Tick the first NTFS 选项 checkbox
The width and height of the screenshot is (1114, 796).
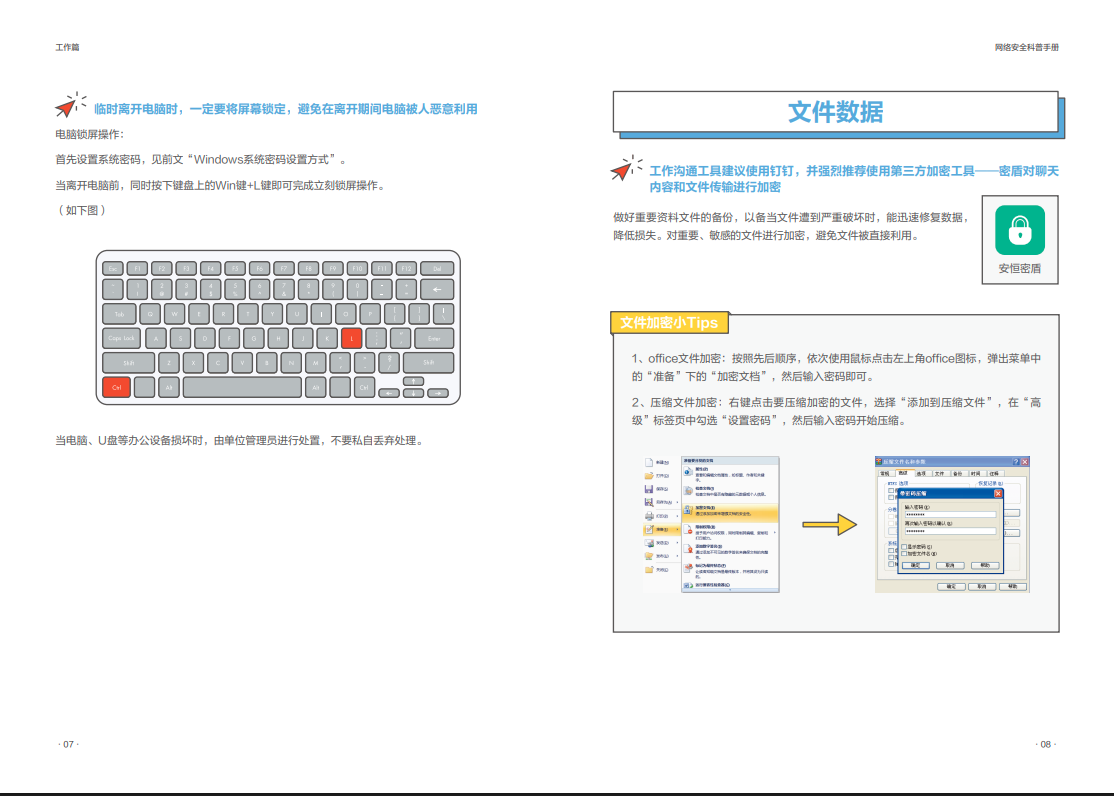[x=891, y=490]
